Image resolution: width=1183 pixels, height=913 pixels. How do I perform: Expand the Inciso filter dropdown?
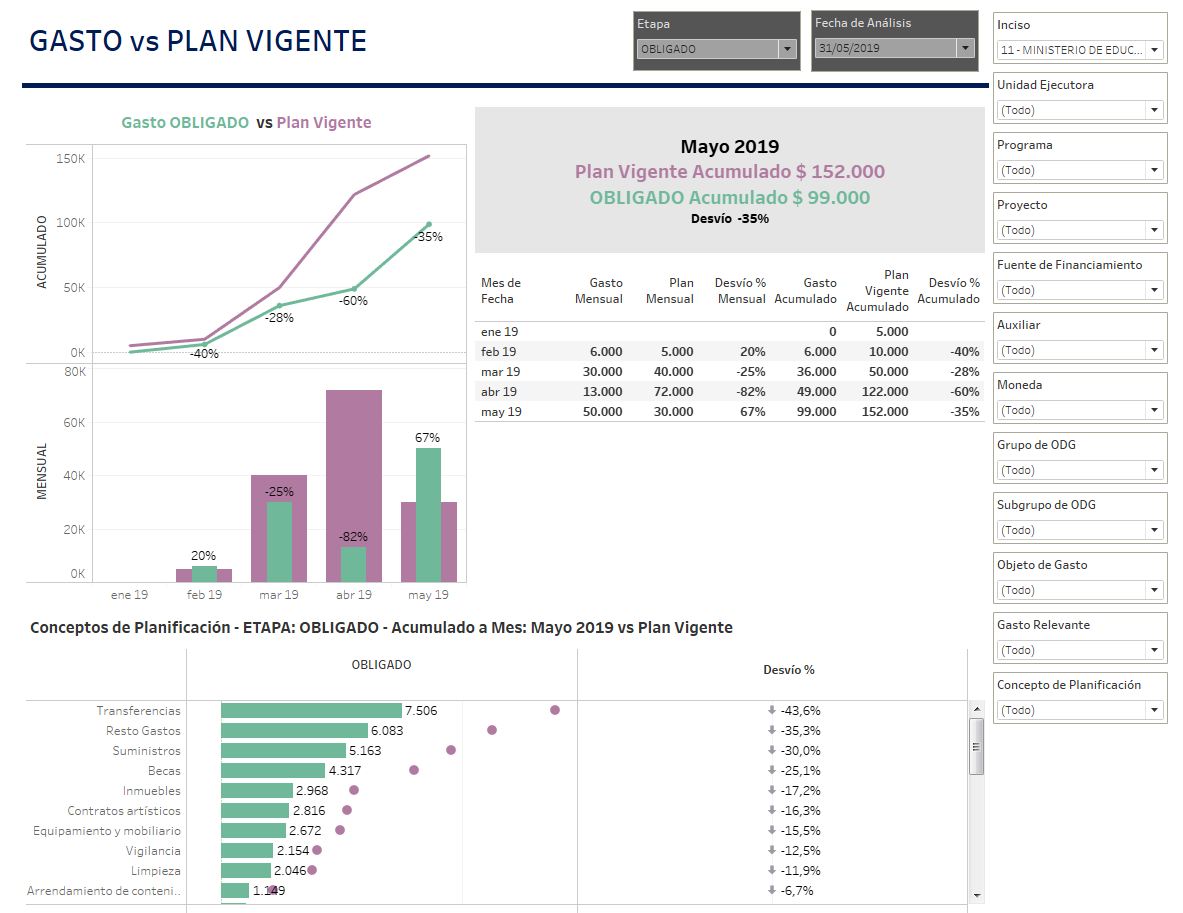(x=1080, y=50)
